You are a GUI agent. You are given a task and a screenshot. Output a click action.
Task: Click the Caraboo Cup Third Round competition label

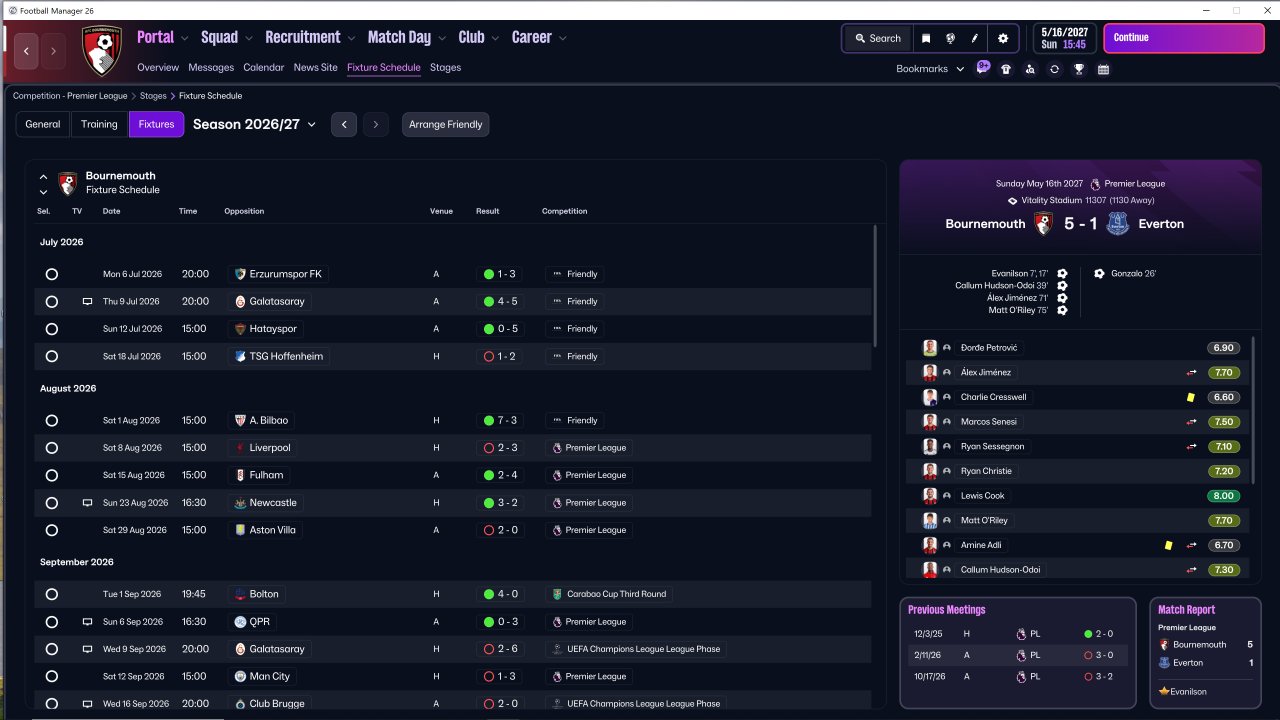(608, 594)
